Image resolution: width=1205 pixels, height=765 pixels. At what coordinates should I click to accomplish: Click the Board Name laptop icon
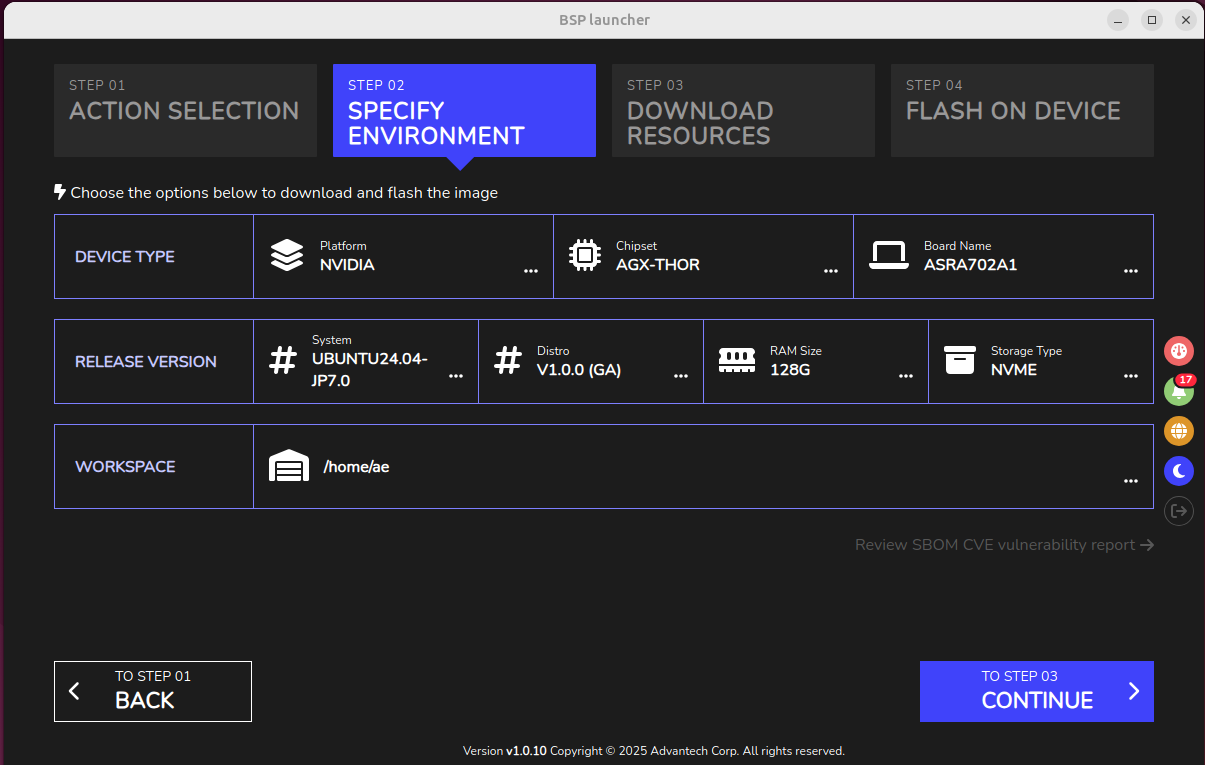[x=888, y=256]
